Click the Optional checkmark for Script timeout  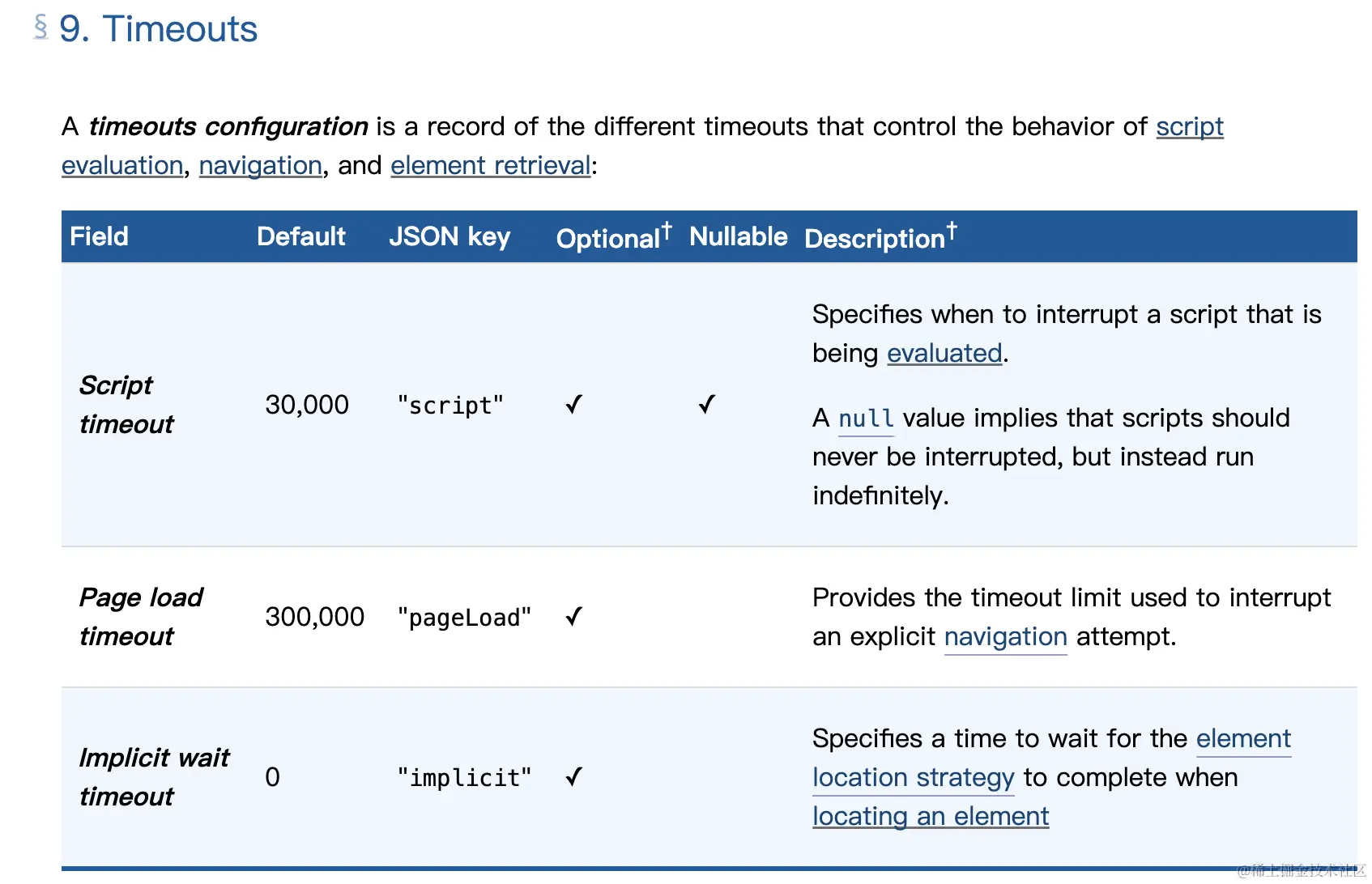pos(574,405)
